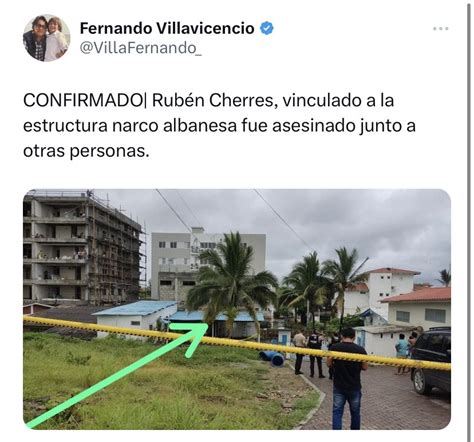Open the attached crime scene photo
Image resolution: width=474 pixels, height=442 pixels.
(237, 309)
